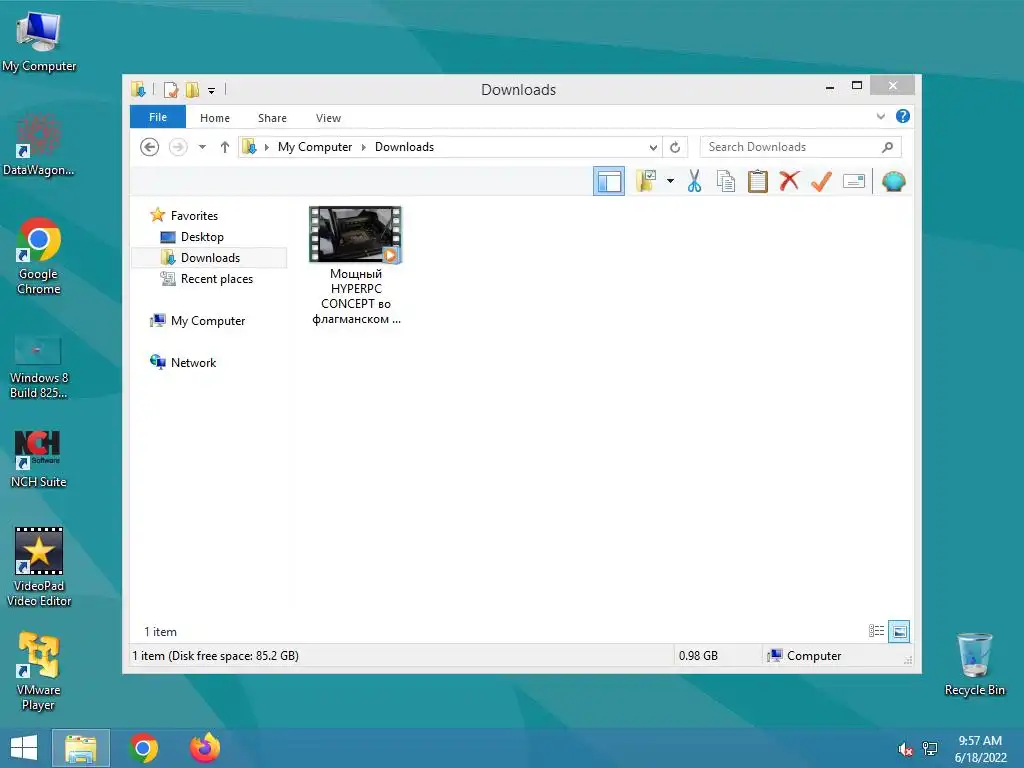Image resolution: width=1024 pixels, height=768 pixels.
Task: Click the email envelope icon in toolbar
Action: [x=854, y=181]
